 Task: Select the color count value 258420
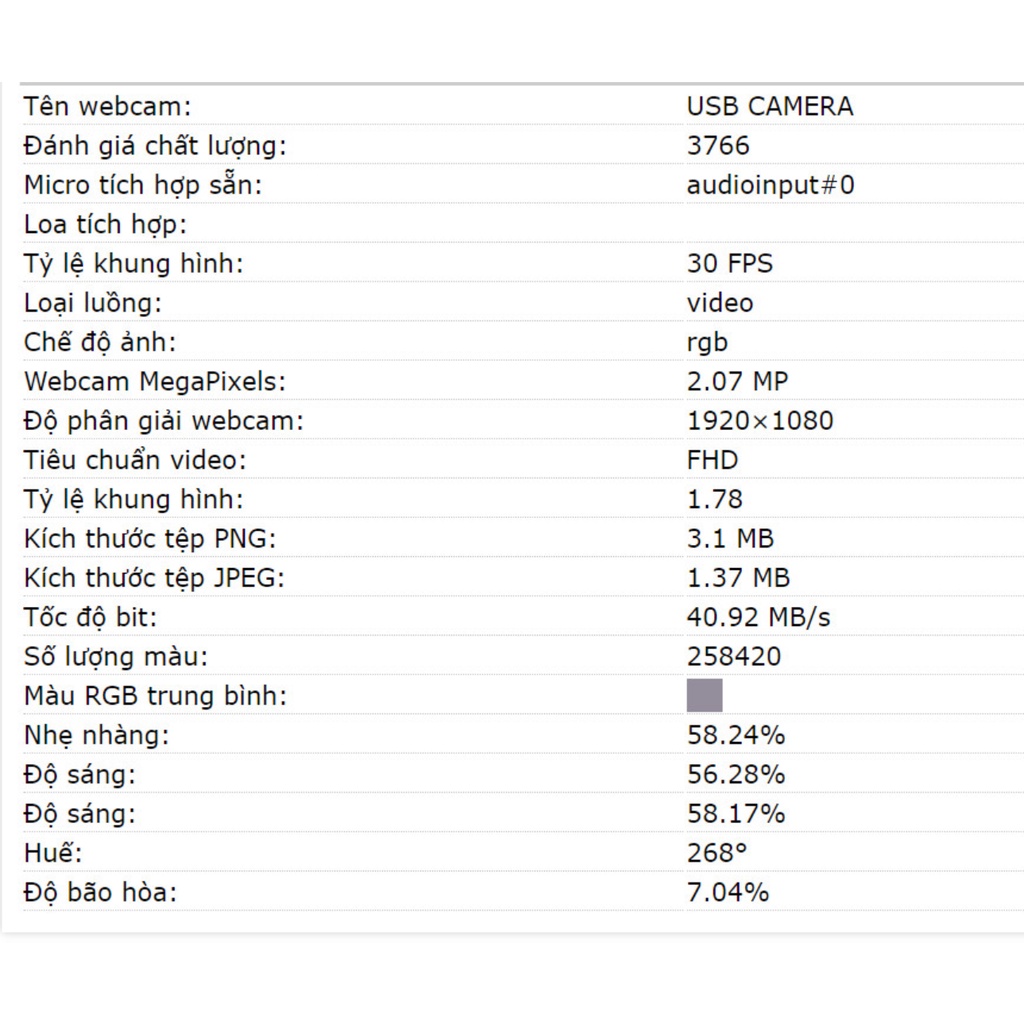[x=734, y=657]
